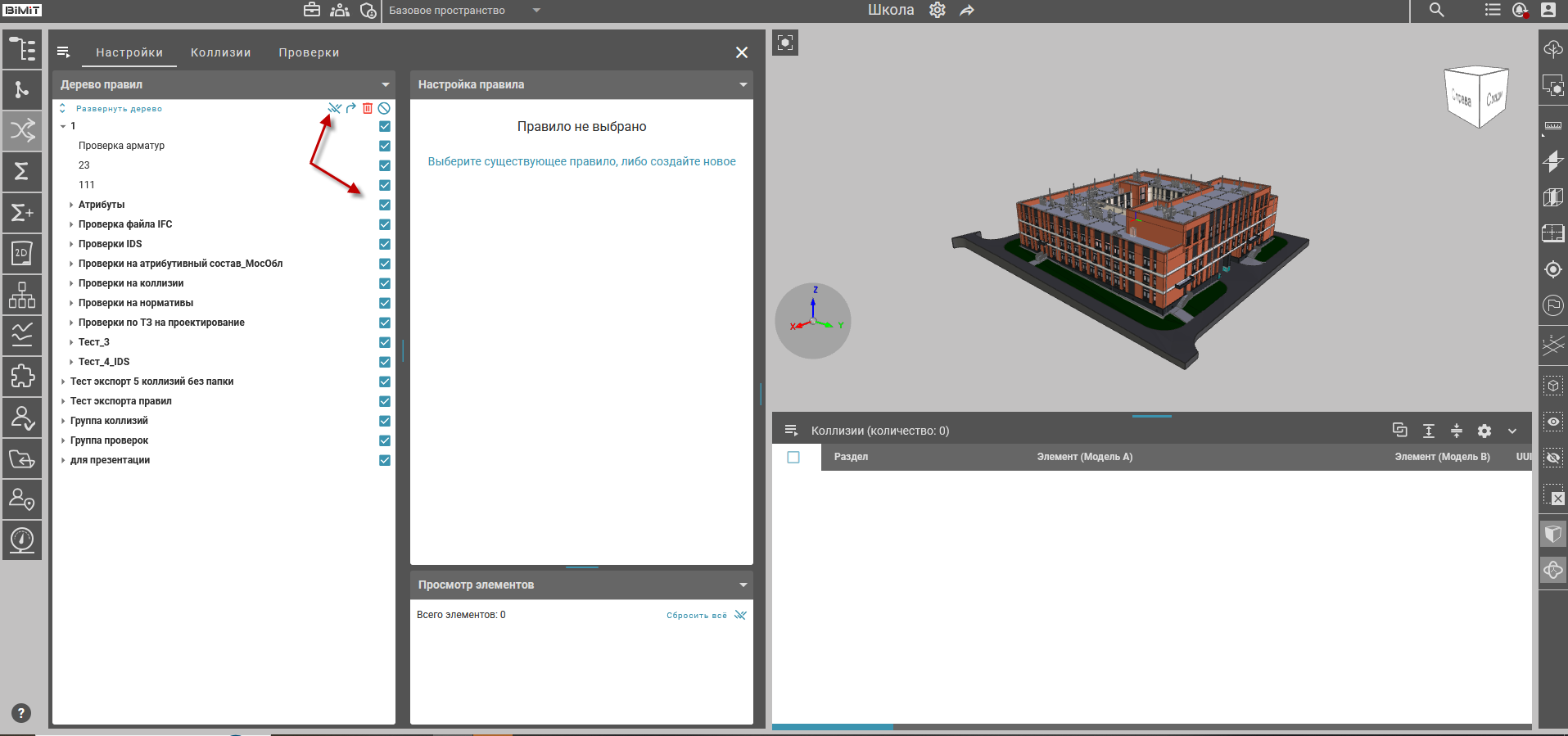
Task: Click the red trash delete icon in rule tree
Action: coord(368,108)
